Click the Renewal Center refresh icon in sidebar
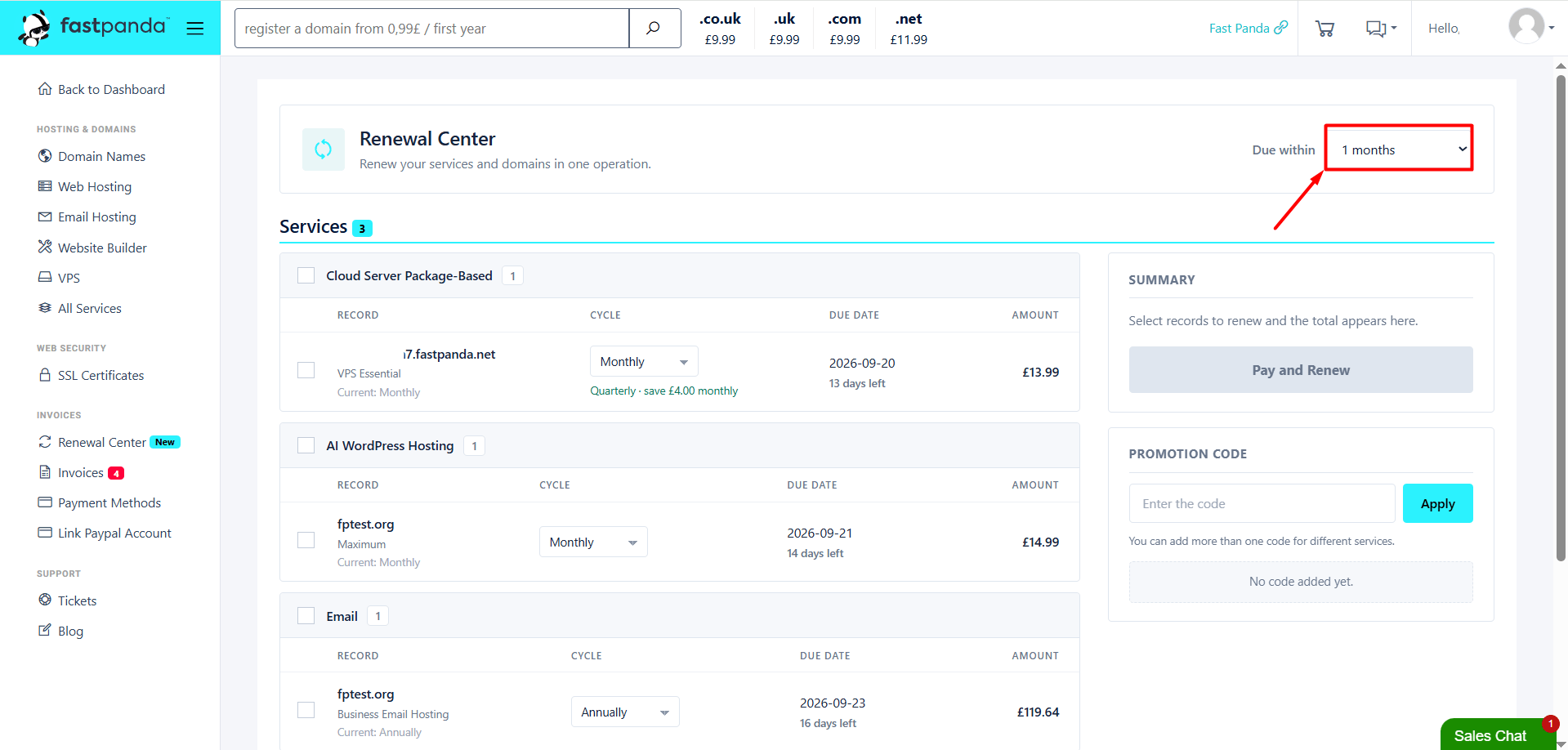 coord(45,442)
